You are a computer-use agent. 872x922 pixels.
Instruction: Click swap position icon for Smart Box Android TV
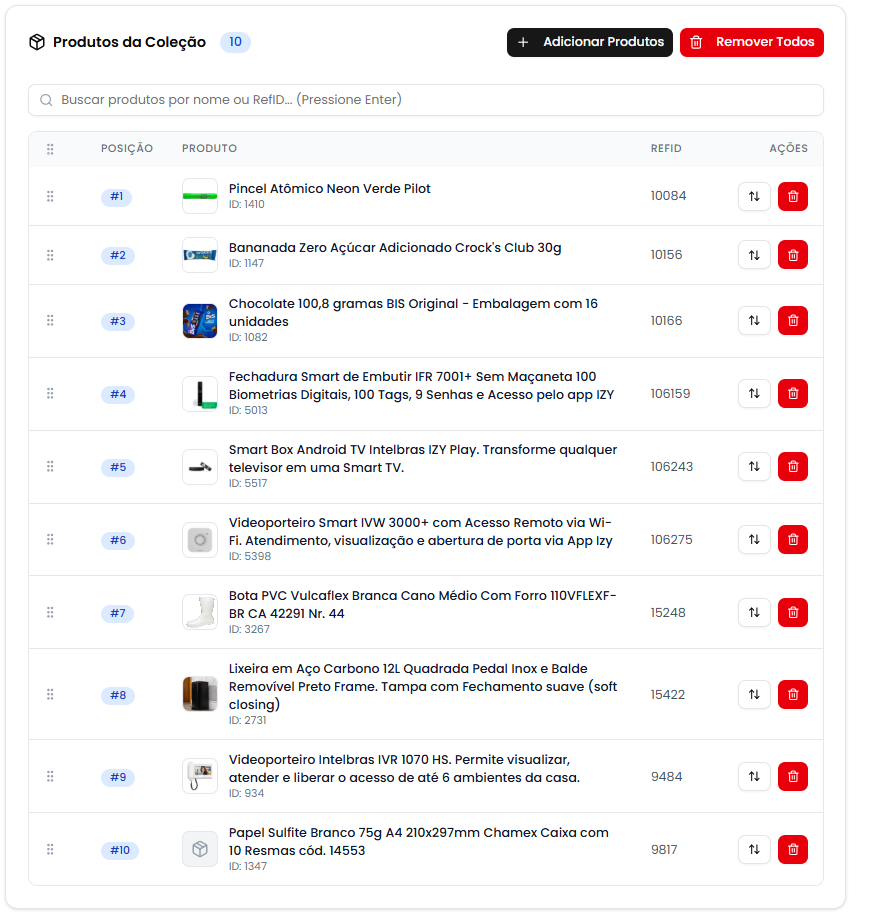[x=754, y=467]
